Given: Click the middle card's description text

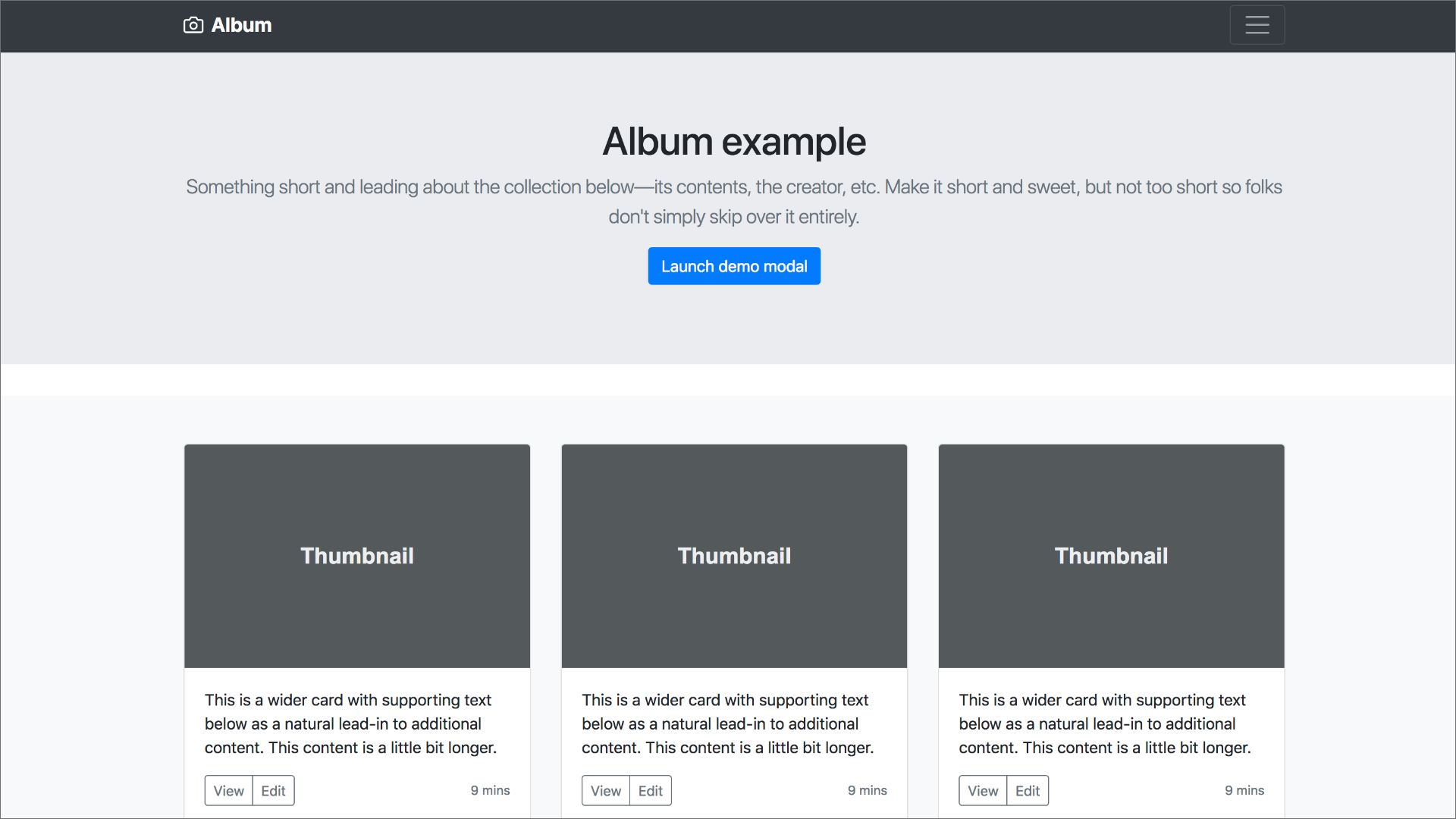Looking at the screenshot, I should click(x=727, y=723).
